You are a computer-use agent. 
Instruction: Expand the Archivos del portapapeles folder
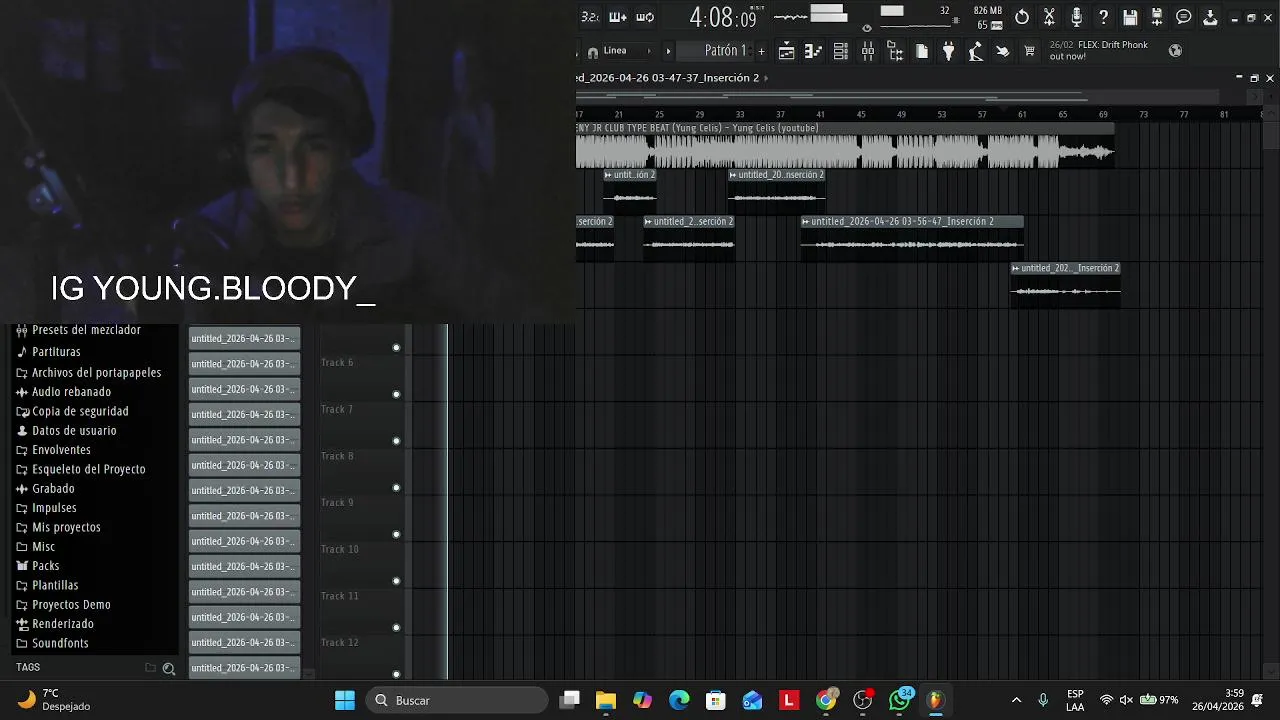tap(88, 372)
